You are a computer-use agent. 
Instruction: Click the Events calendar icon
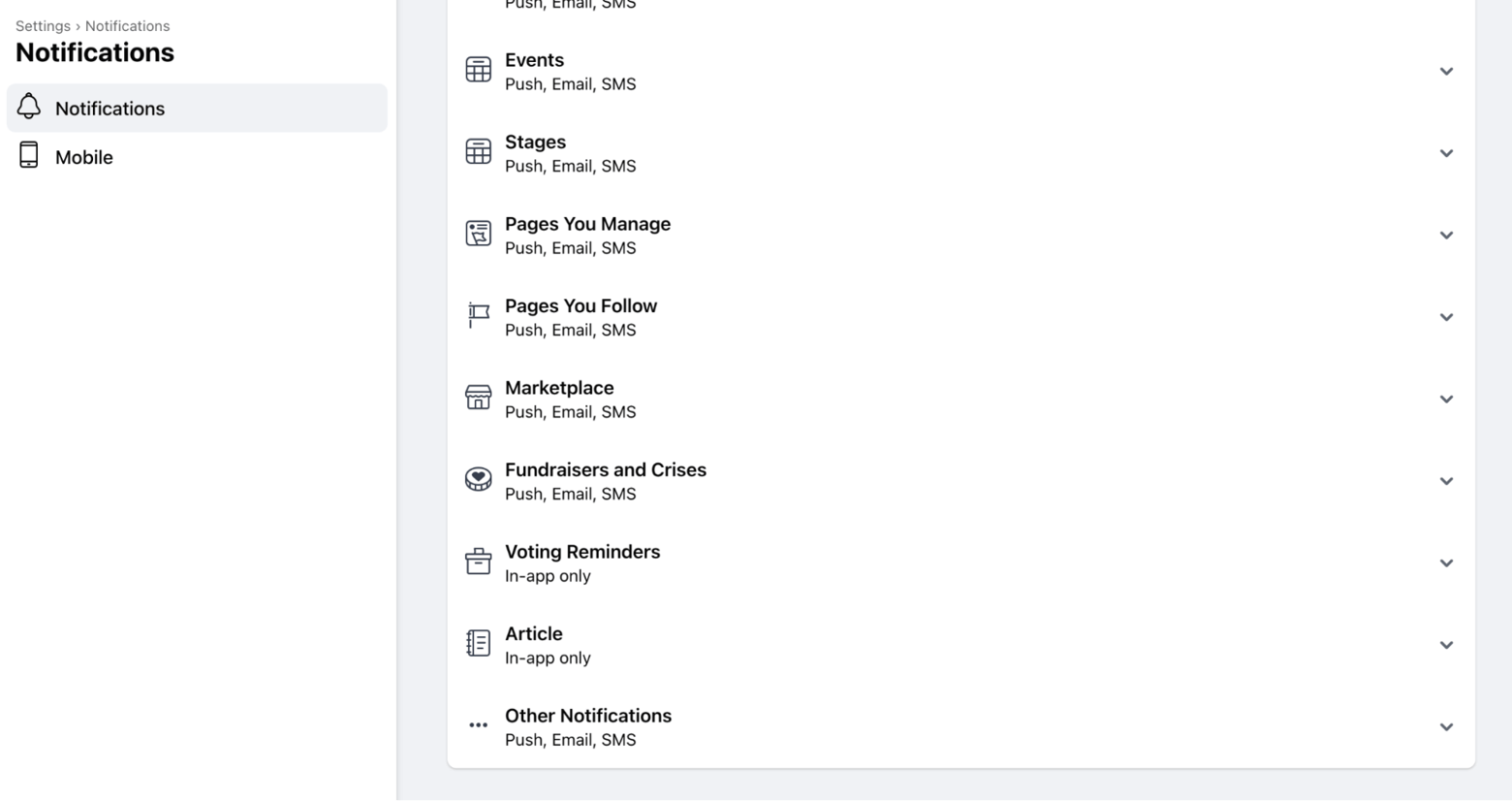click(x=478, y=69)
